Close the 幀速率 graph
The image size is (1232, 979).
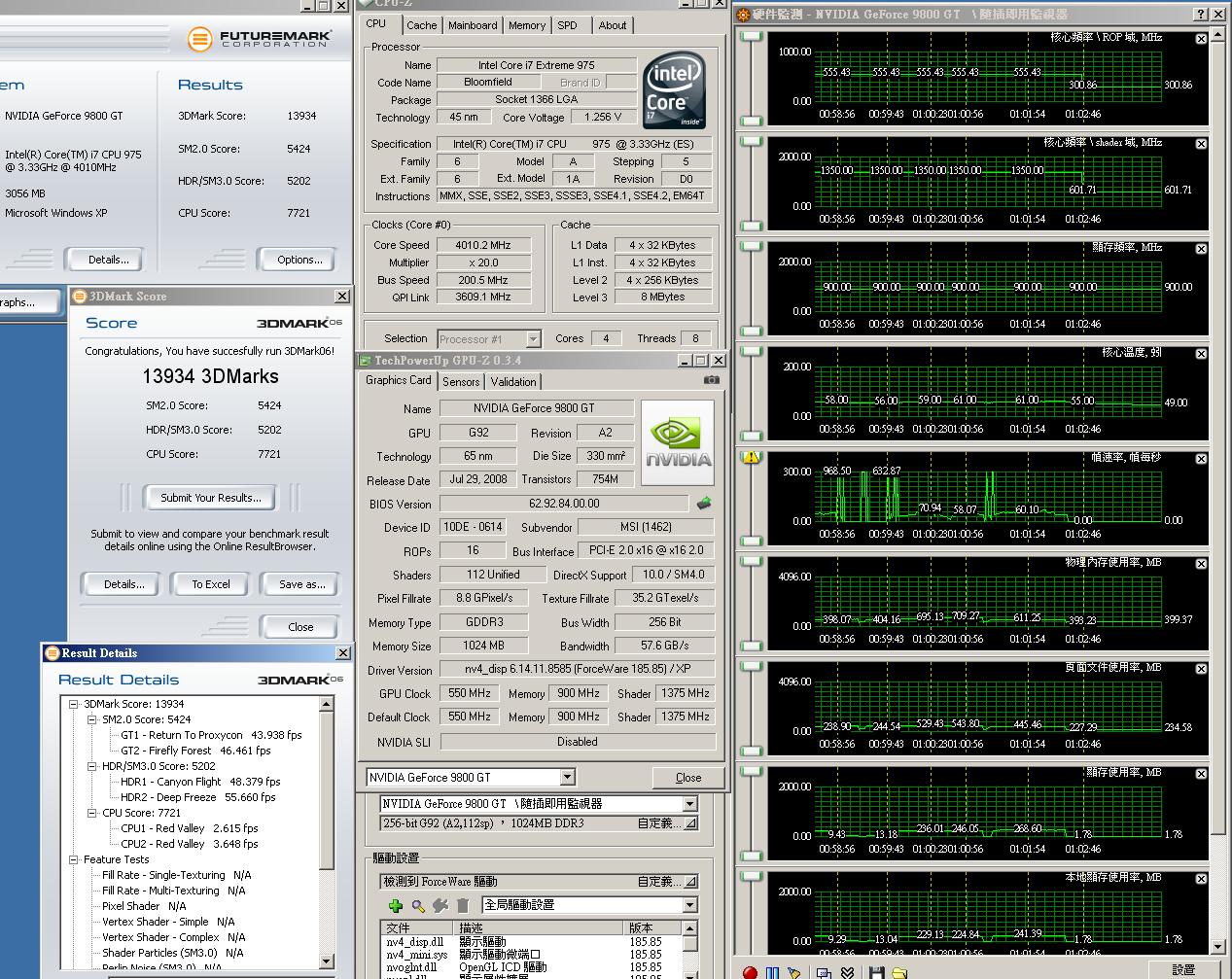click(1201, 459)
